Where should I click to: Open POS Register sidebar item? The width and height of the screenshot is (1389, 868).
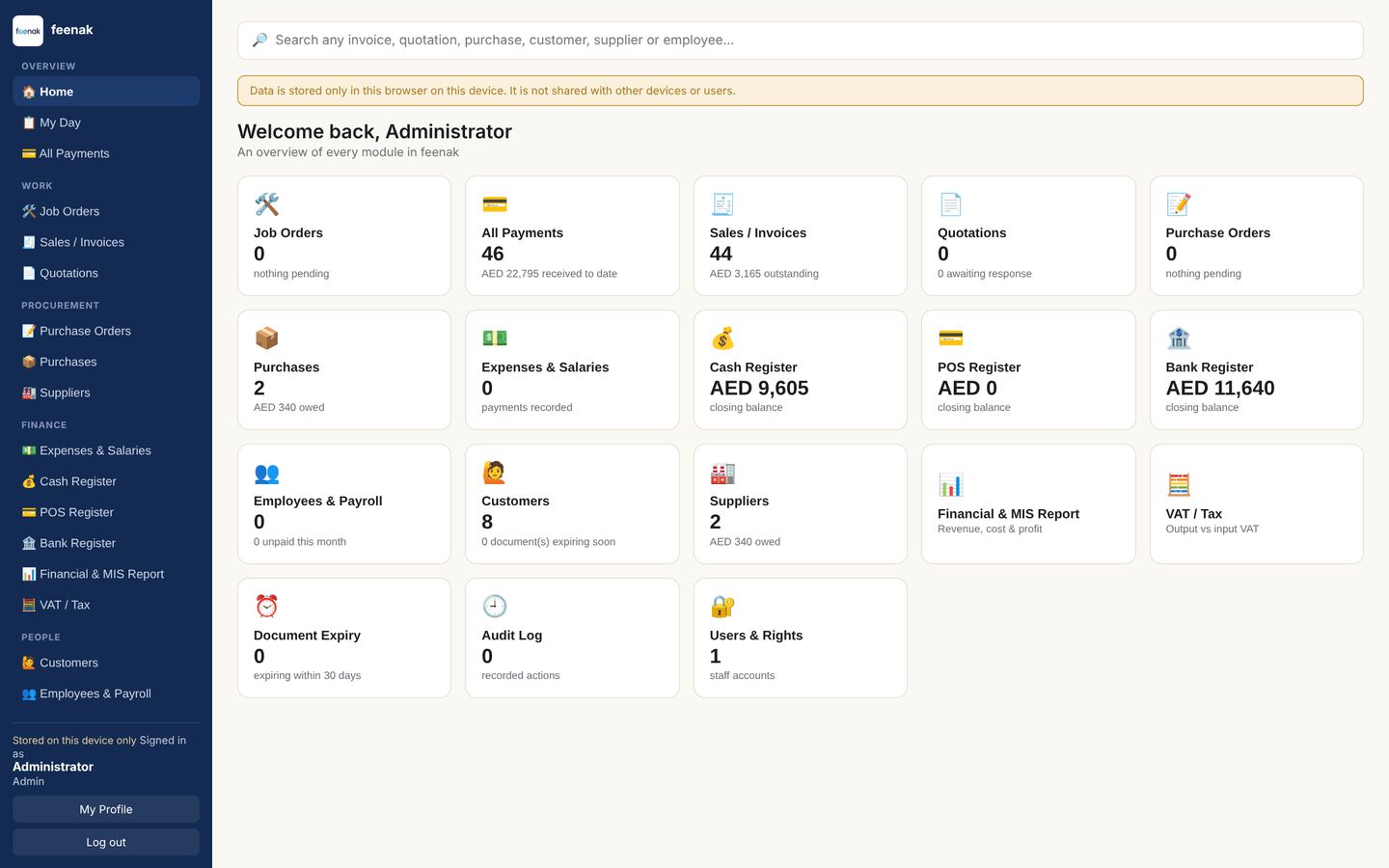point(106,512)
